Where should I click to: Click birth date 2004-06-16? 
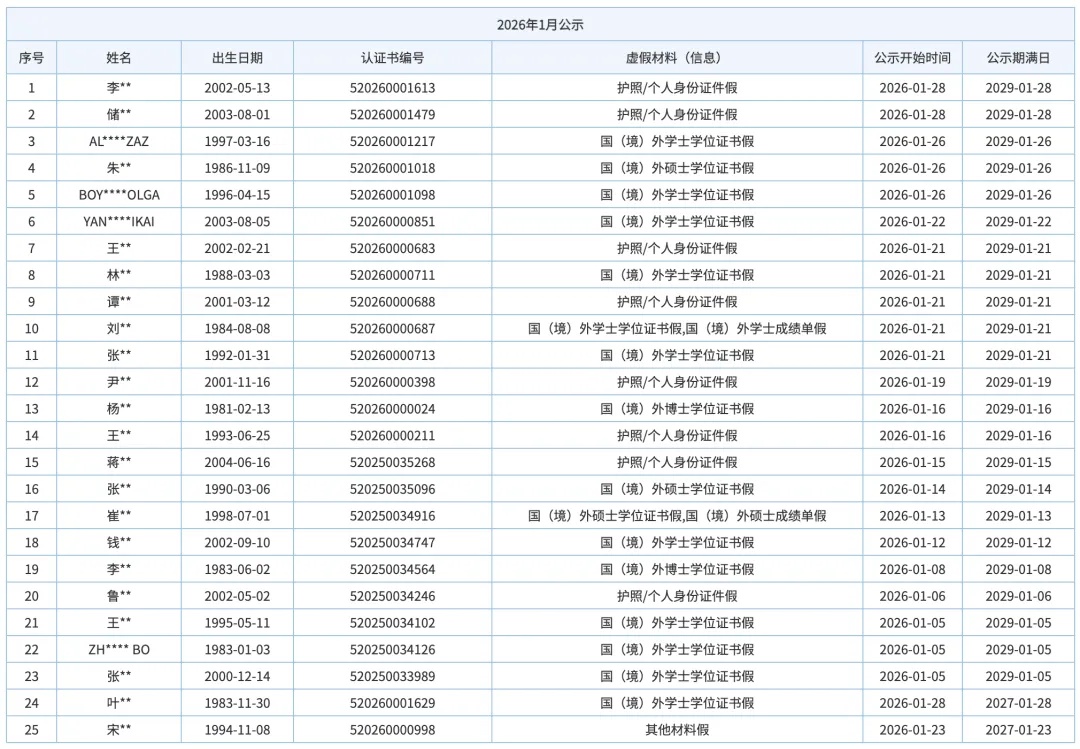pos(237,462)
